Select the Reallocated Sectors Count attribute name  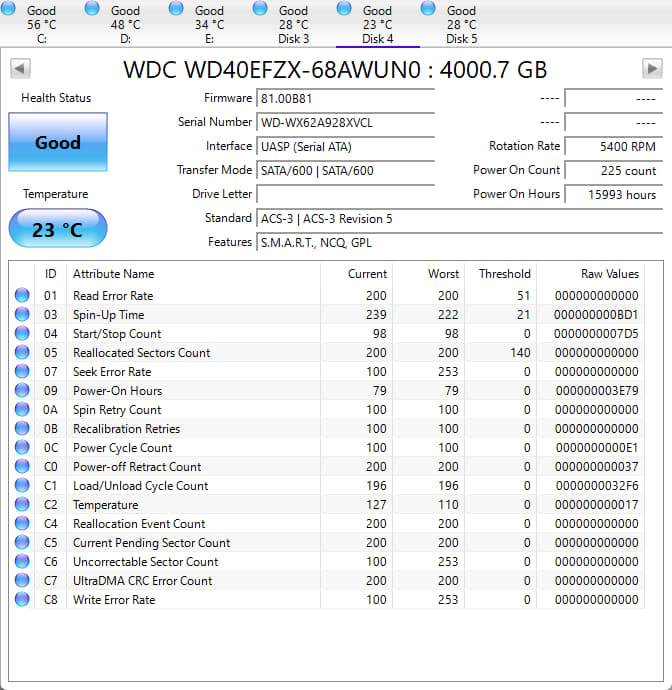[x=142, y=352]
